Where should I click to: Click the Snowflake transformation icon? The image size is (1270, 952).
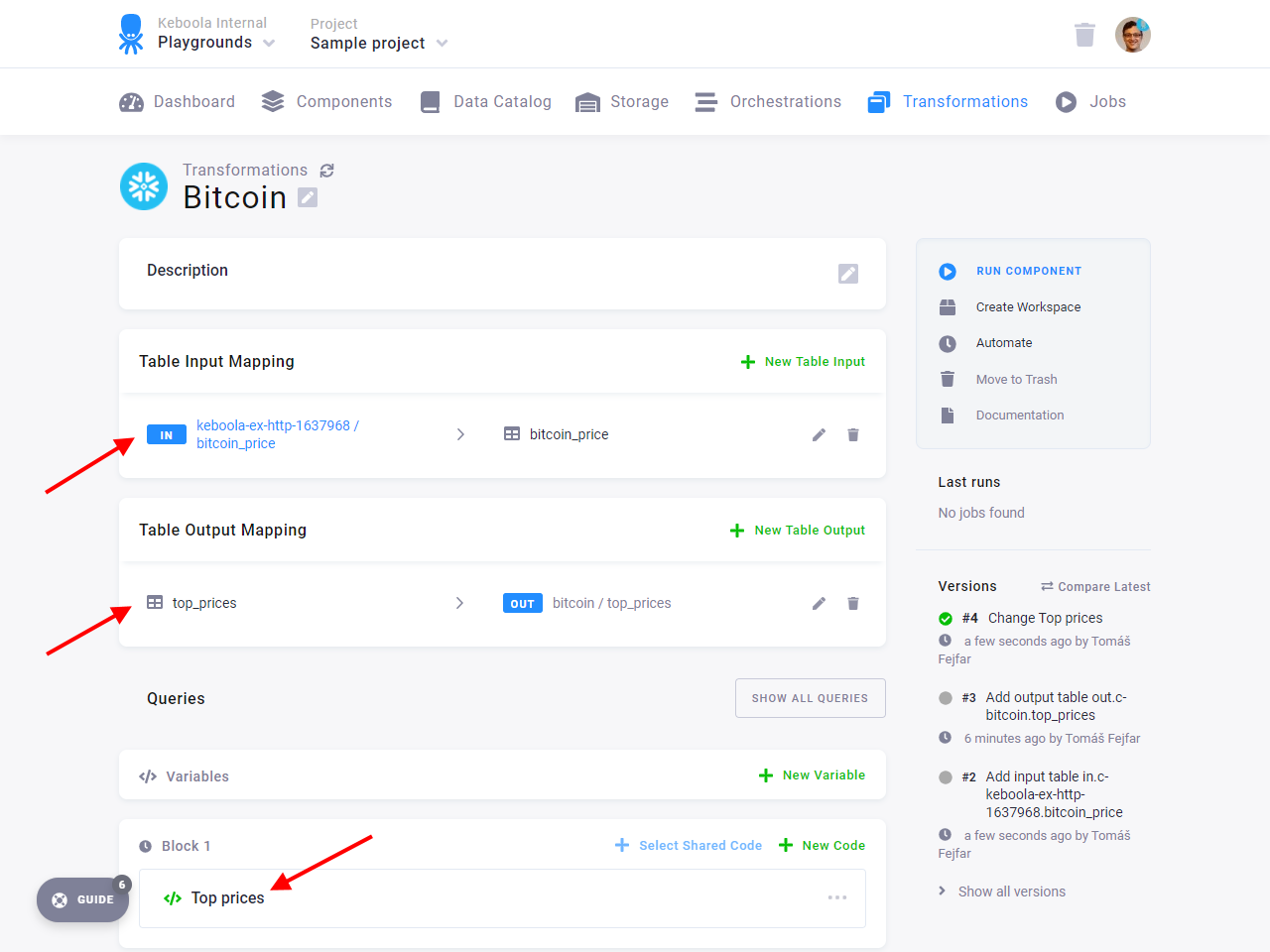tap(144, 186)
